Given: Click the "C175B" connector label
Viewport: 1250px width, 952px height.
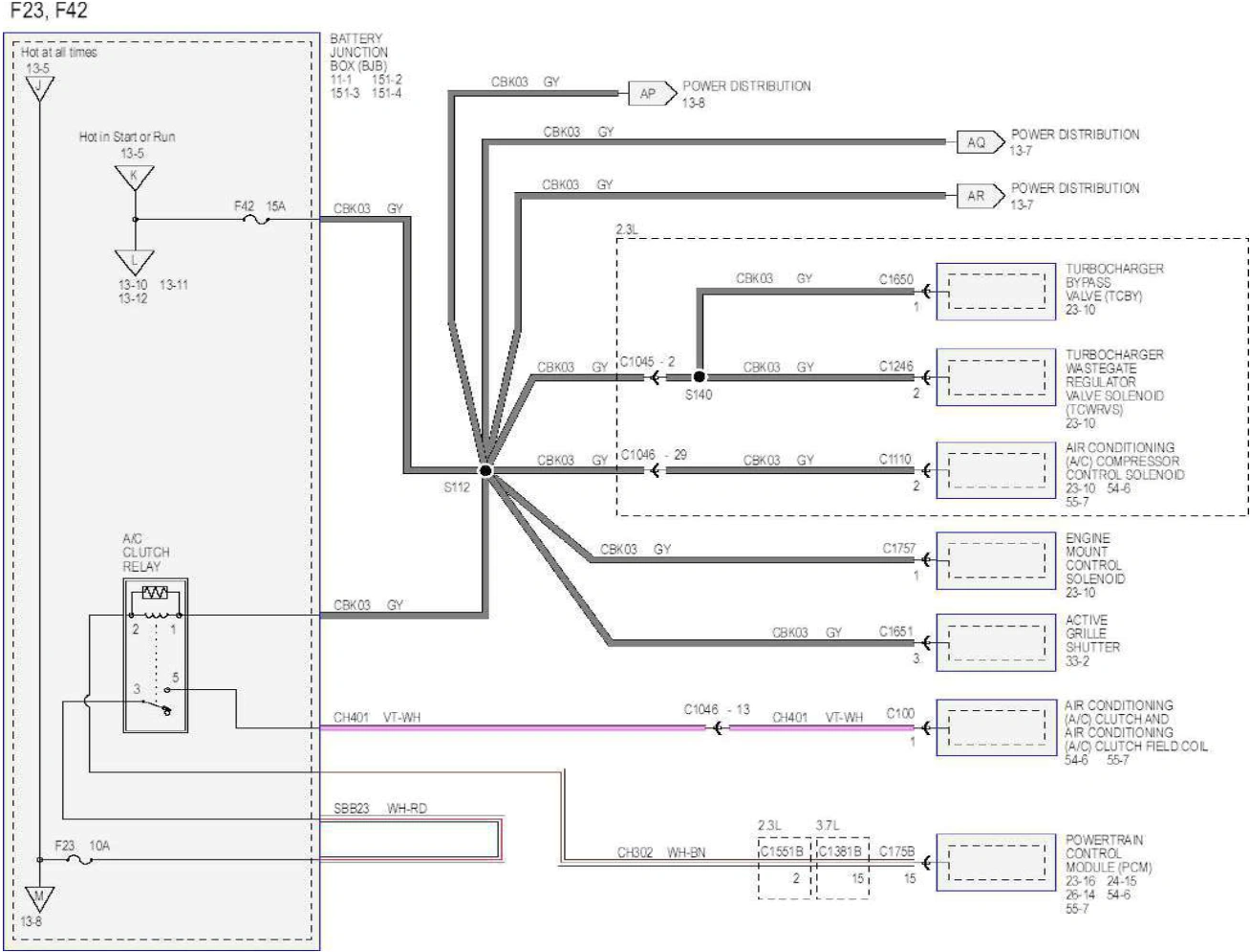Looking at the screenshot, I should (x=896, y=852).
